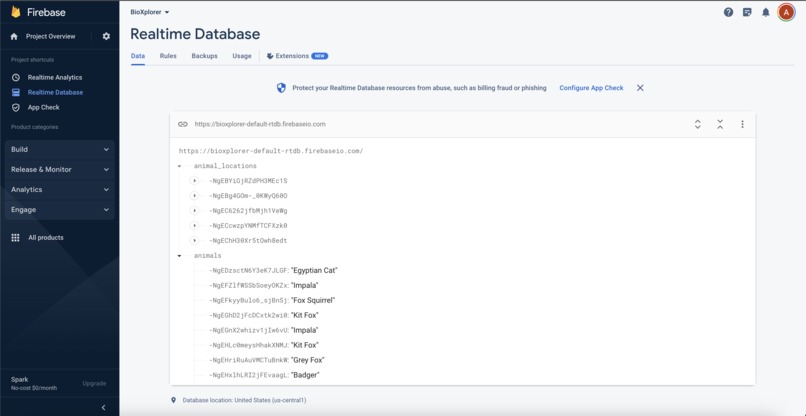Expand the Analytics section

[x=60, y=190]
